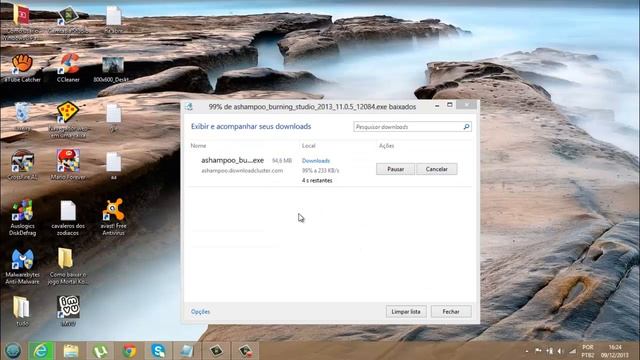Screen dimensions: 640x360
Task: Open Malwarebytes Anti-Malware shortcut
Action: (22, 267)
